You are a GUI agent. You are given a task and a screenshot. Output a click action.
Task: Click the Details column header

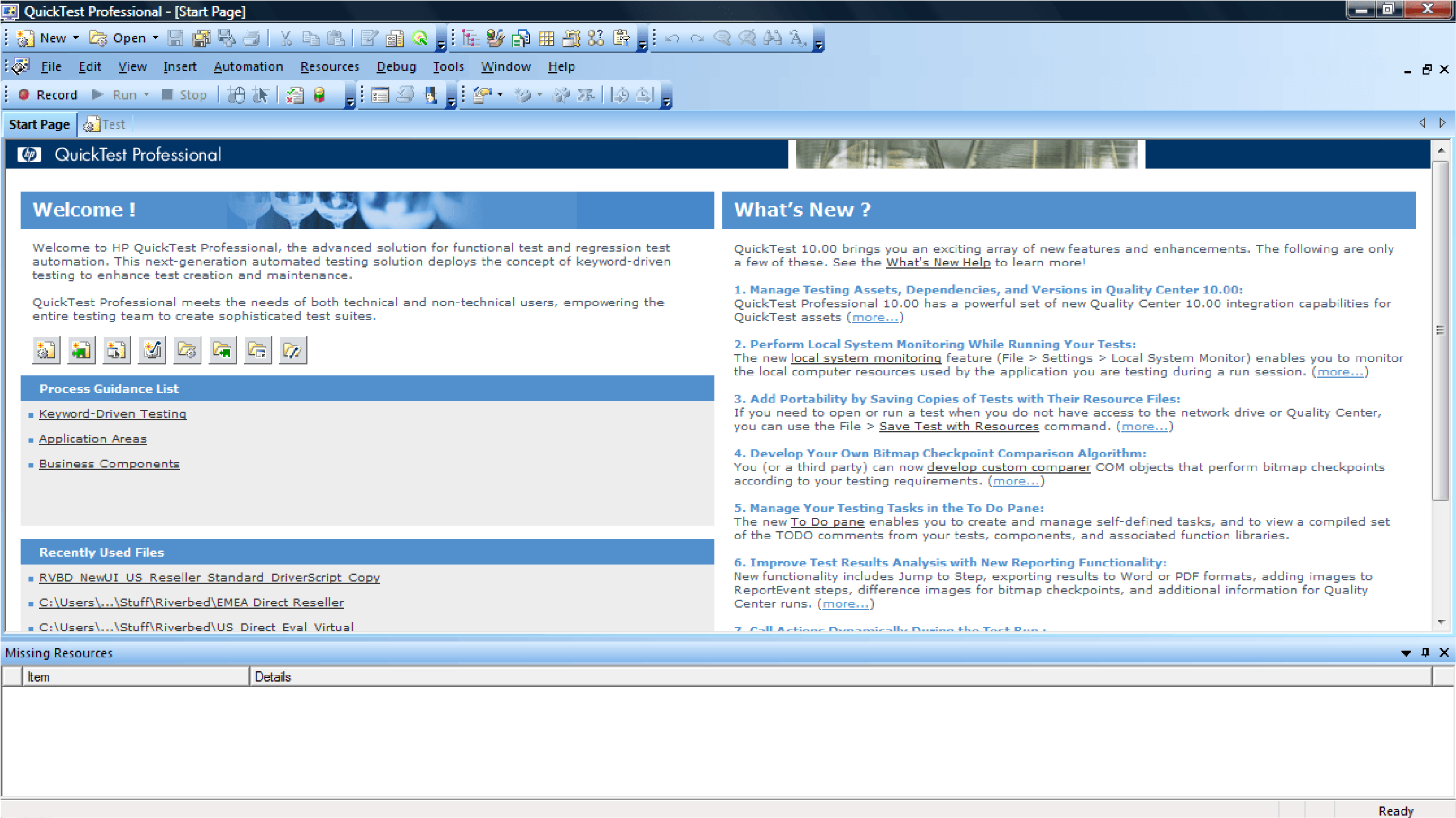coord(841,677)
